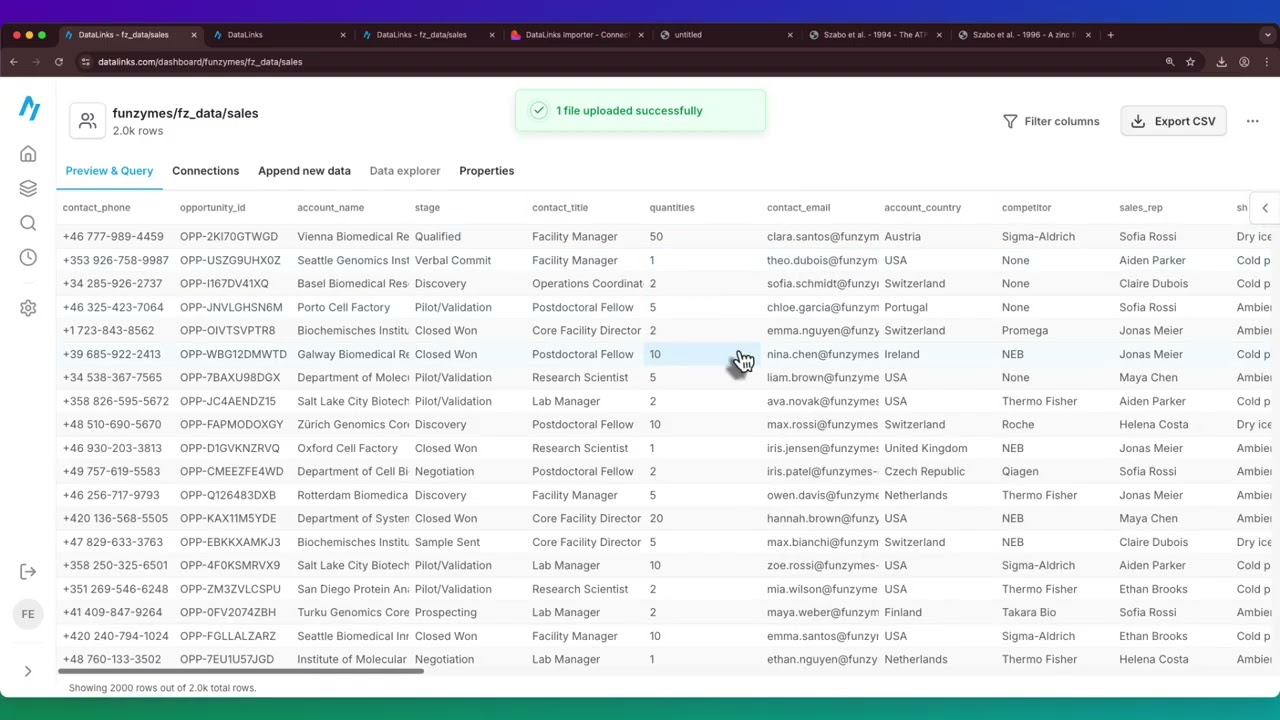Click the horizontal table scrollbar

(x=241, y=671)
